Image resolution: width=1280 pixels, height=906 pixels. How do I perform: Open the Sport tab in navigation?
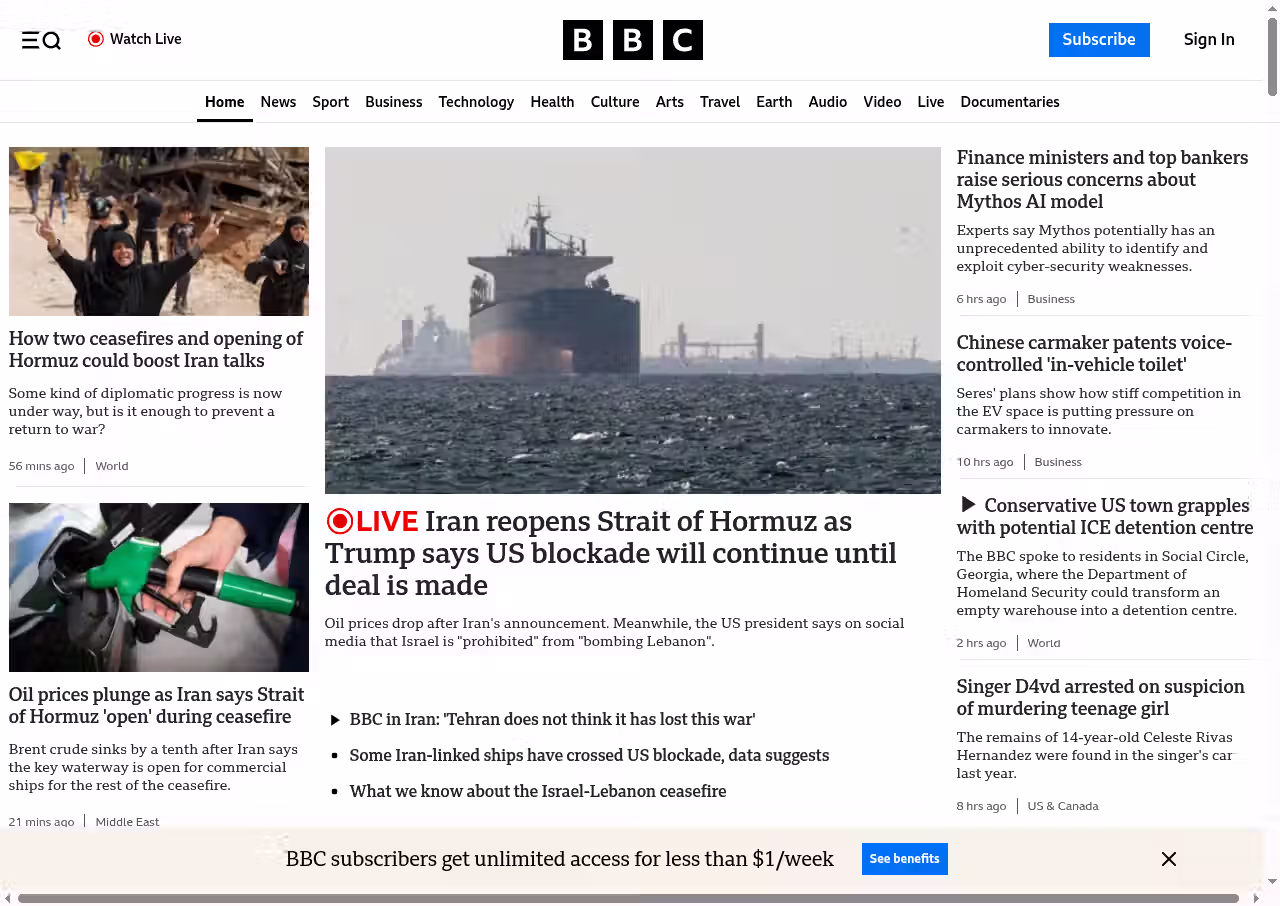[x=330, y=102]
